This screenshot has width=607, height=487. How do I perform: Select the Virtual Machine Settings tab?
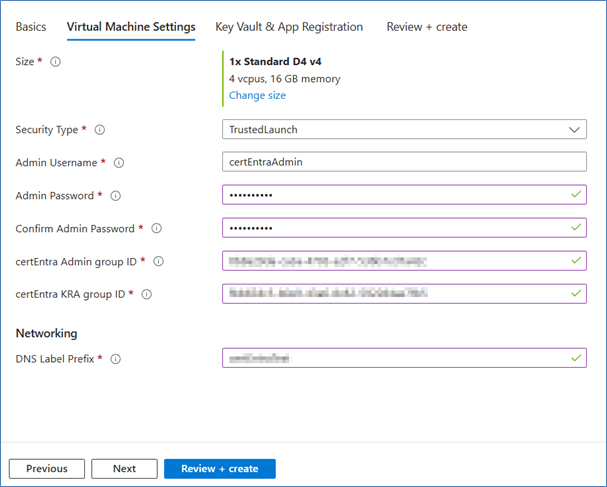click(x=131, y=27)
